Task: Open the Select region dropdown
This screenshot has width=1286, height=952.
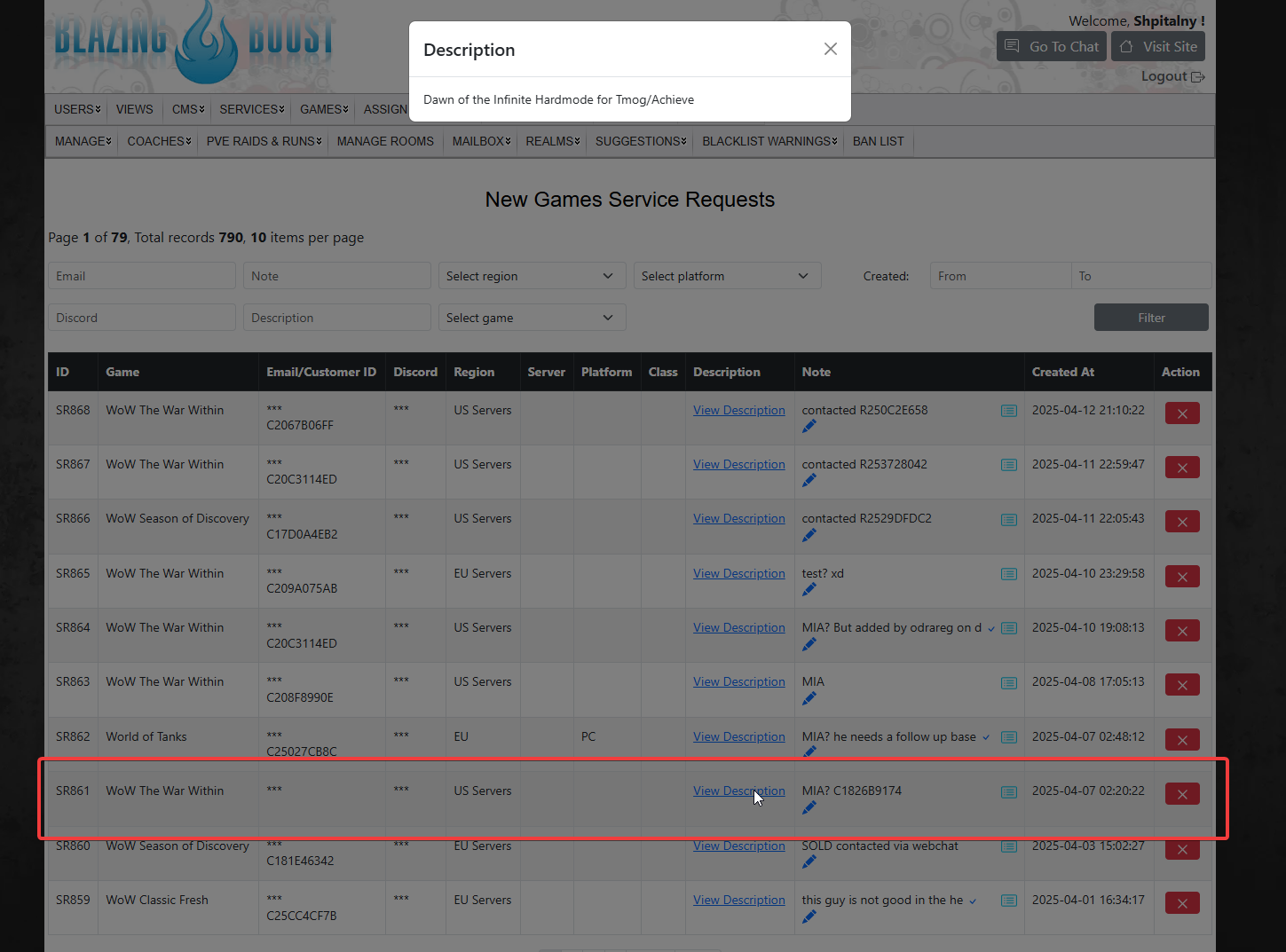Action: (x=533, y=276)
